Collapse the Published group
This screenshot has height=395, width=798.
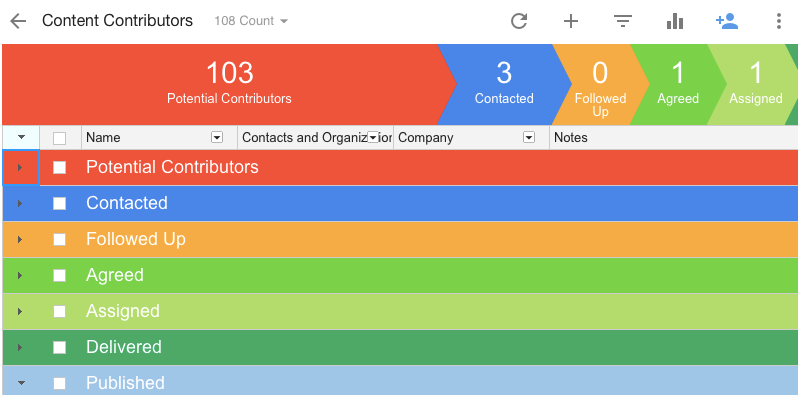[x=20, y=383]
